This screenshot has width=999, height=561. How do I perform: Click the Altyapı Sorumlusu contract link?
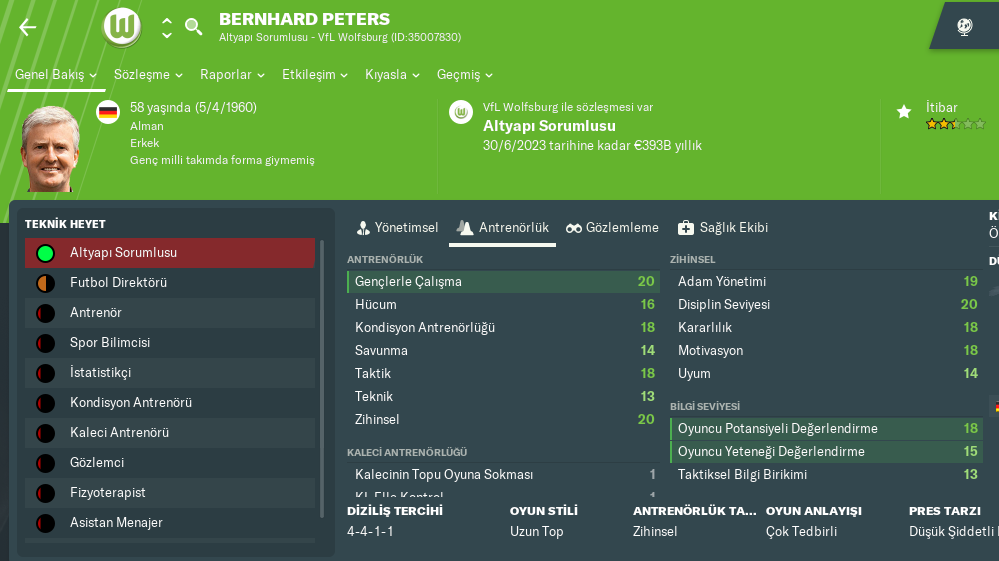point(549,127)
